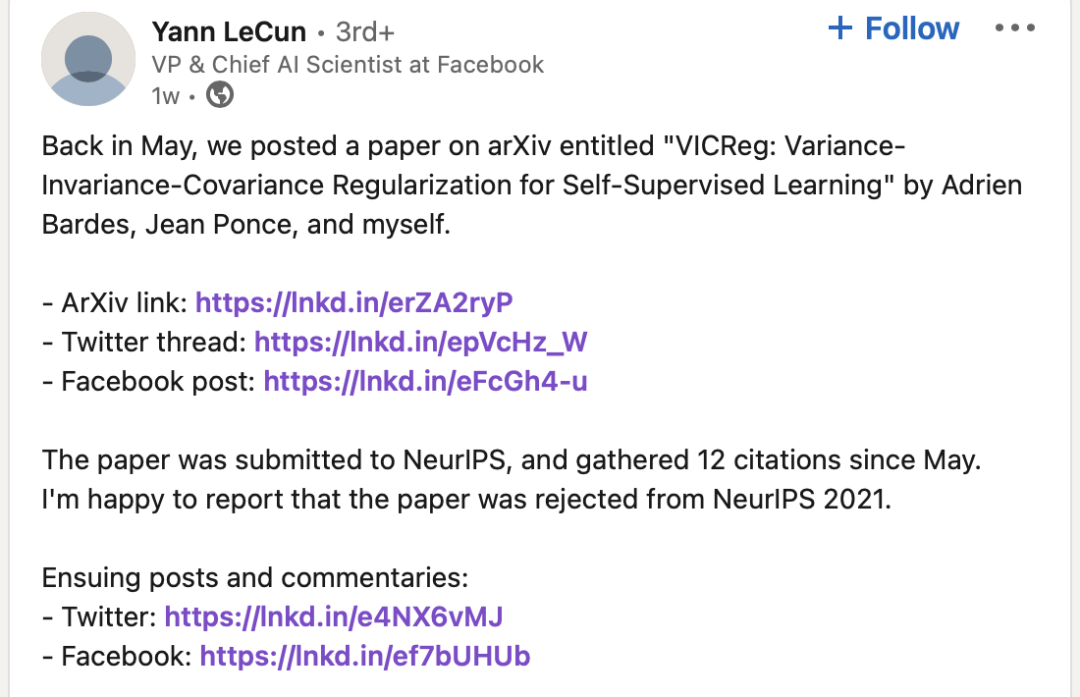Open the ensuing Facebook link lnkd.in/ef7bUHUb
Image resolution: width=1080 pixels, height=697 pixels.
pos(364,656)
